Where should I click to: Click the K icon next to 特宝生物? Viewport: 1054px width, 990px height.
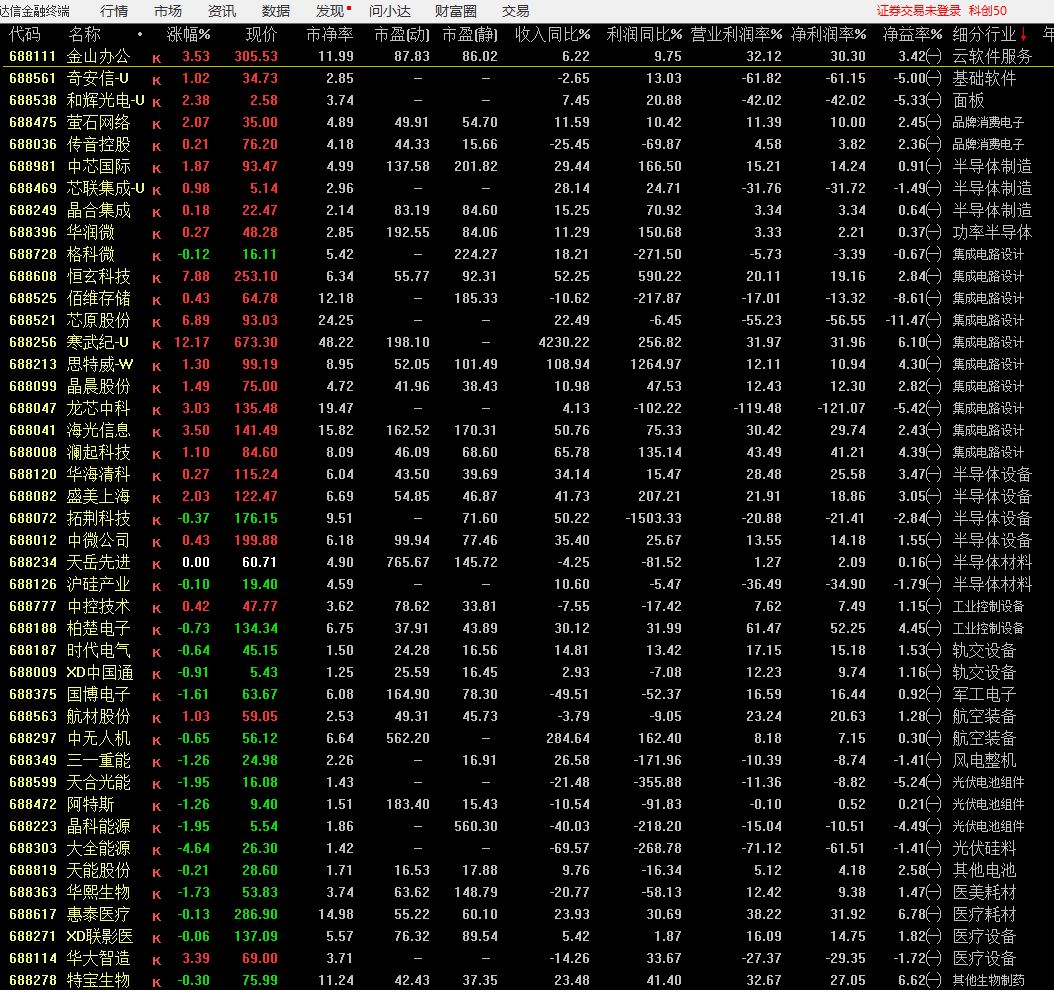click(157, 983)
